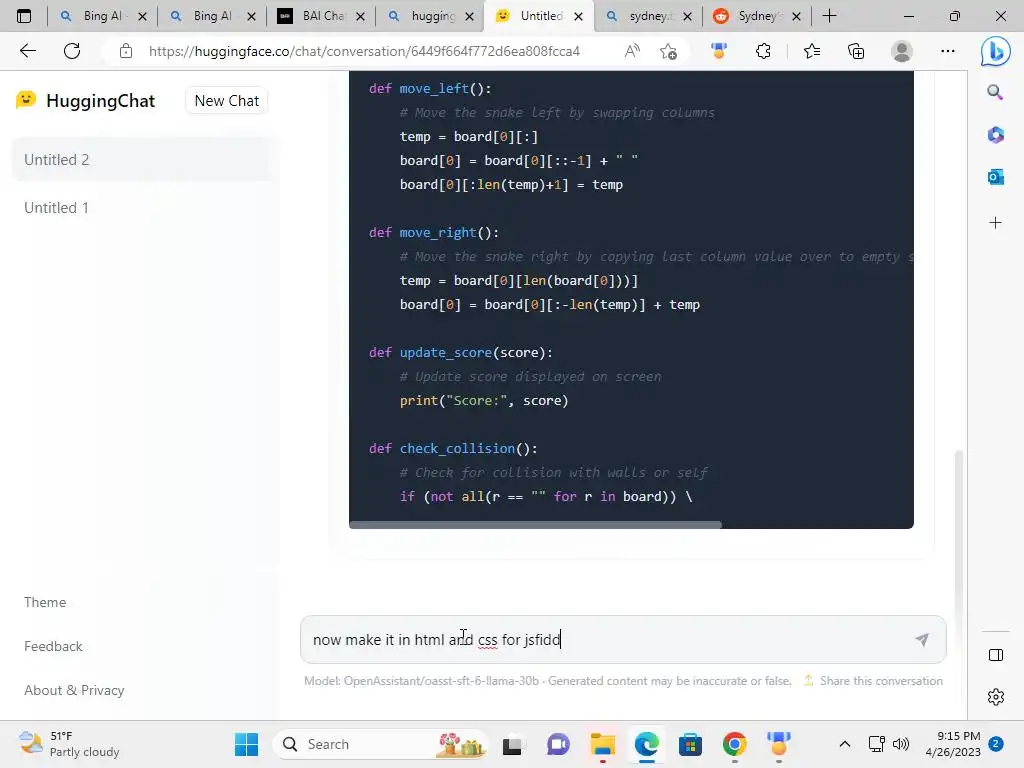
Task: Click the code block horizontal scrollbar
Action: (536, 524)
